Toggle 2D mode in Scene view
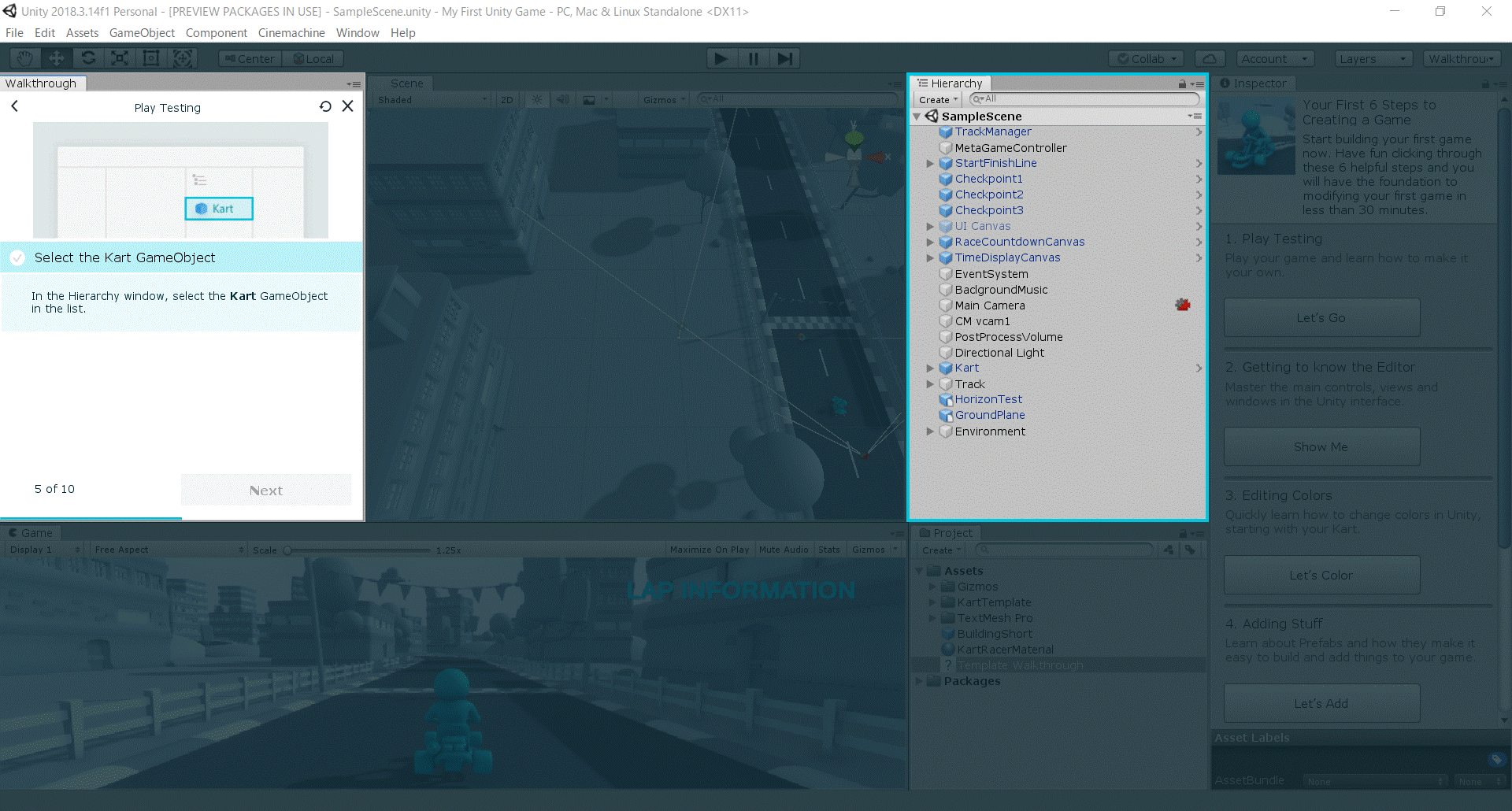Screen dimensions: 1512x811 click(506, 100)
